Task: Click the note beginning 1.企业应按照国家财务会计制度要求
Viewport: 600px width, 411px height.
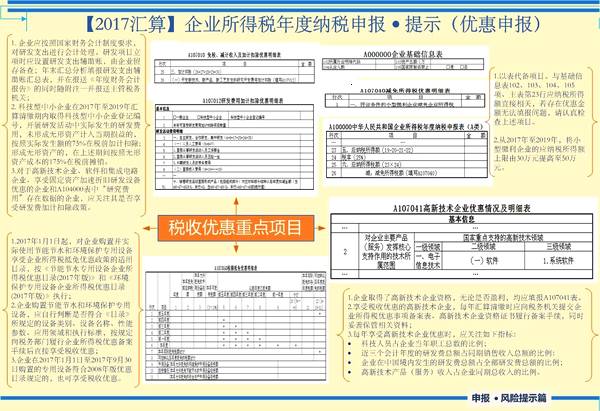Action: [76, 70]
